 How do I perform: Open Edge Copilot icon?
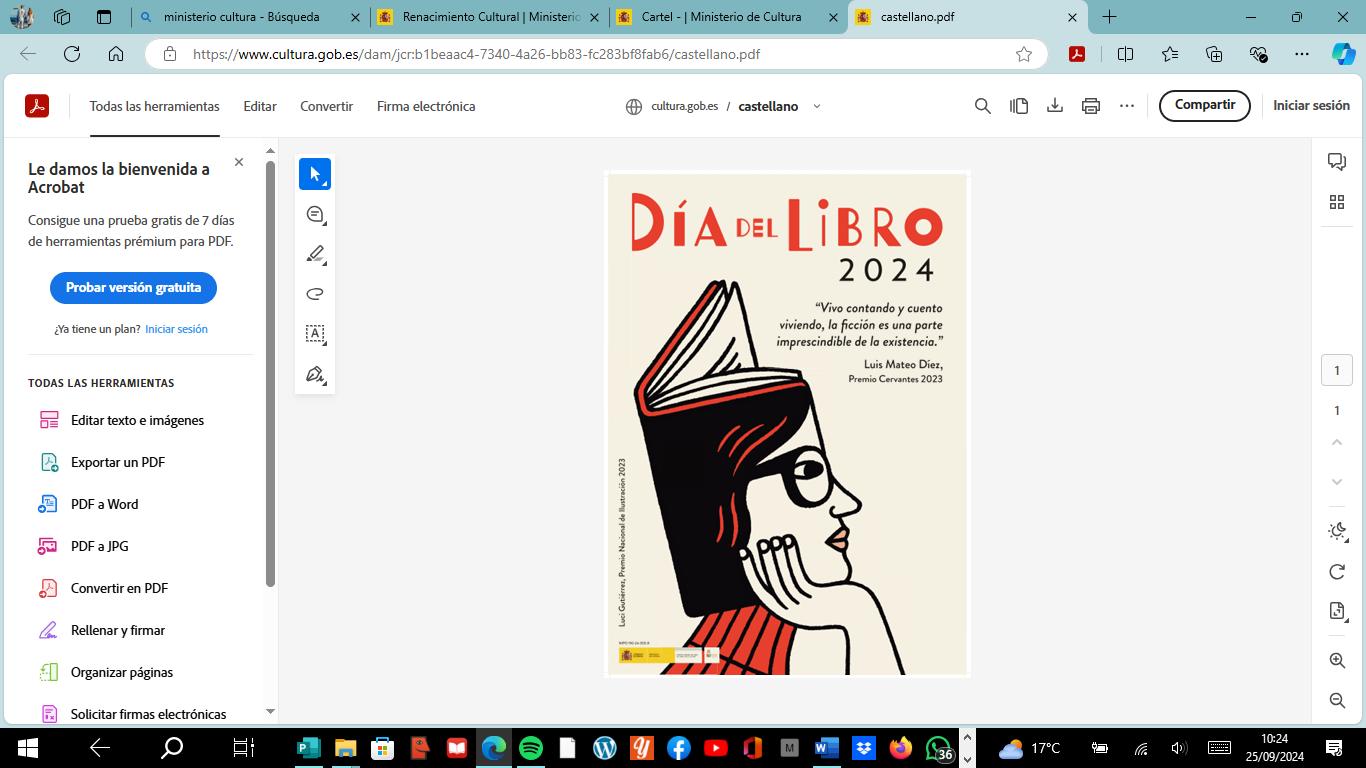[x=1344, y=54]
